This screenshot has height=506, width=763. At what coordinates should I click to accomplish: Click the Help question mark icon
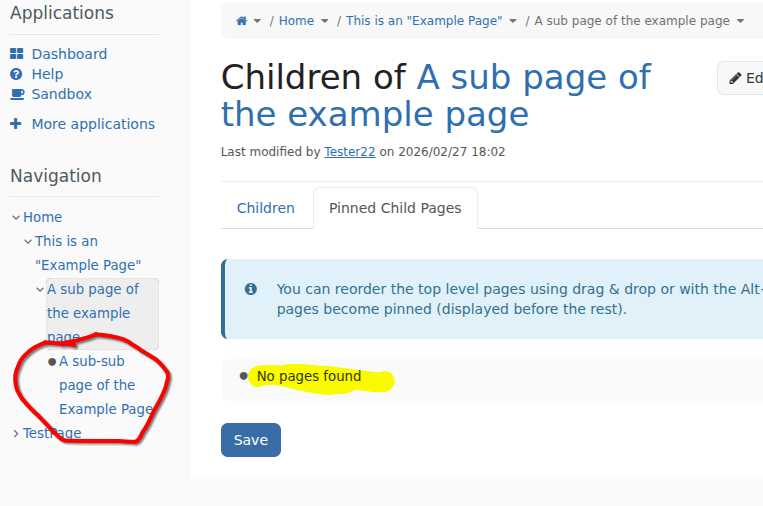point(16,74)
